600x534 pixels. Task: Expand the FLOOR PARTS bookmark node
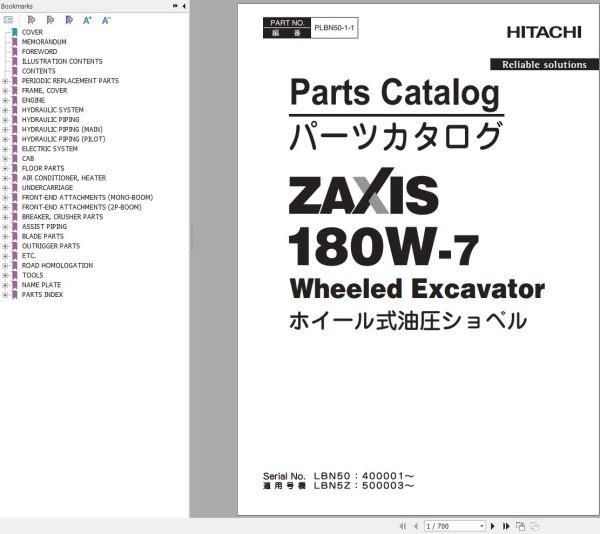coord(5,168)
